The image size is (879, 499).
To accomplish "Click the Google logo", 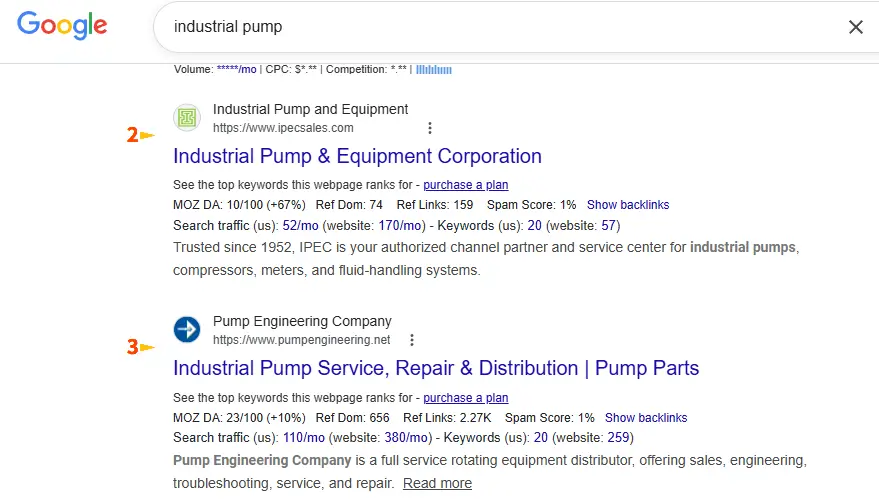I will [x=62, y=27].
